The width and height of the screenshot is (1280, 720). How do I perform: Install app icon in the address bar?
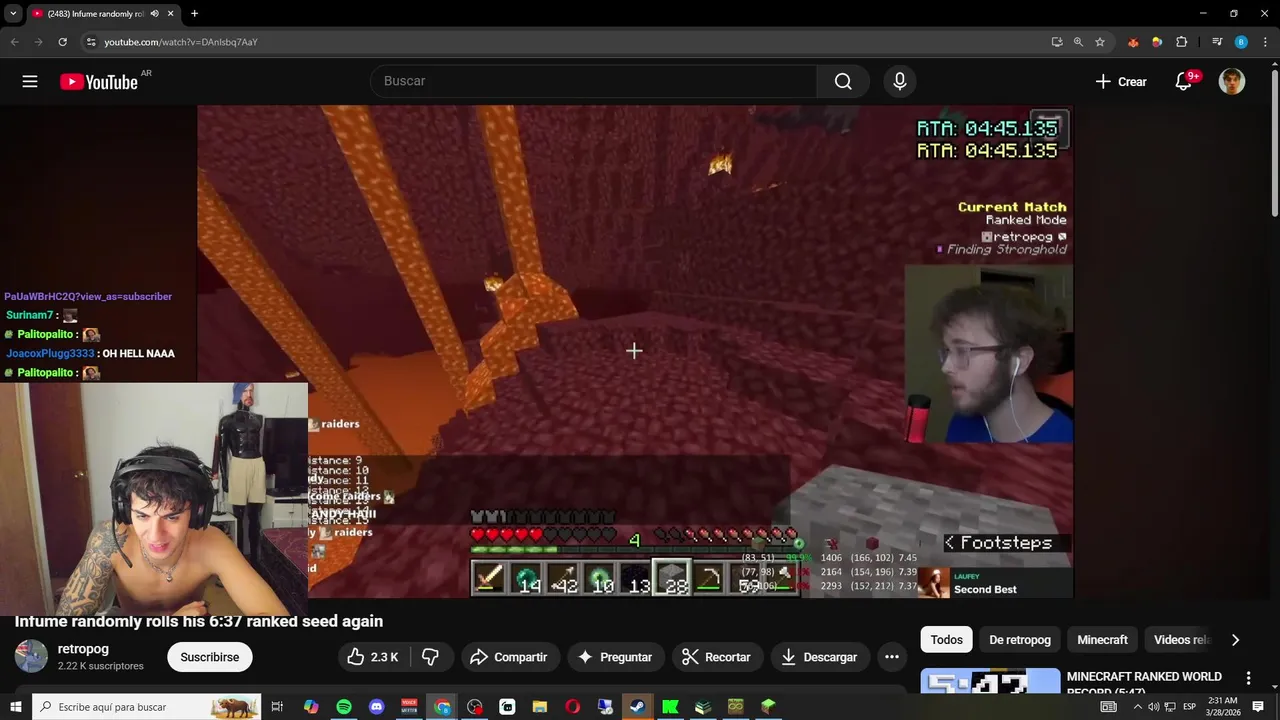[x=1057, y=42]
